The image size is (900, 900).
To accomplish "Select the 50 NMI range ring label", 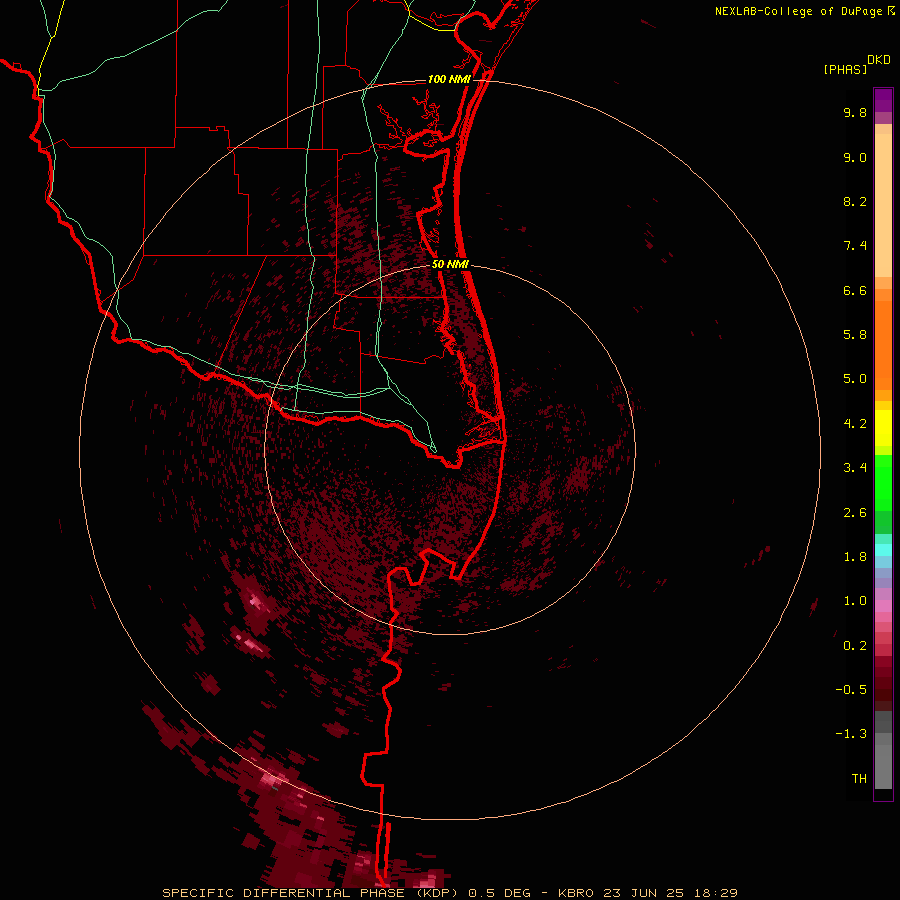I will (x=450, y=265).
